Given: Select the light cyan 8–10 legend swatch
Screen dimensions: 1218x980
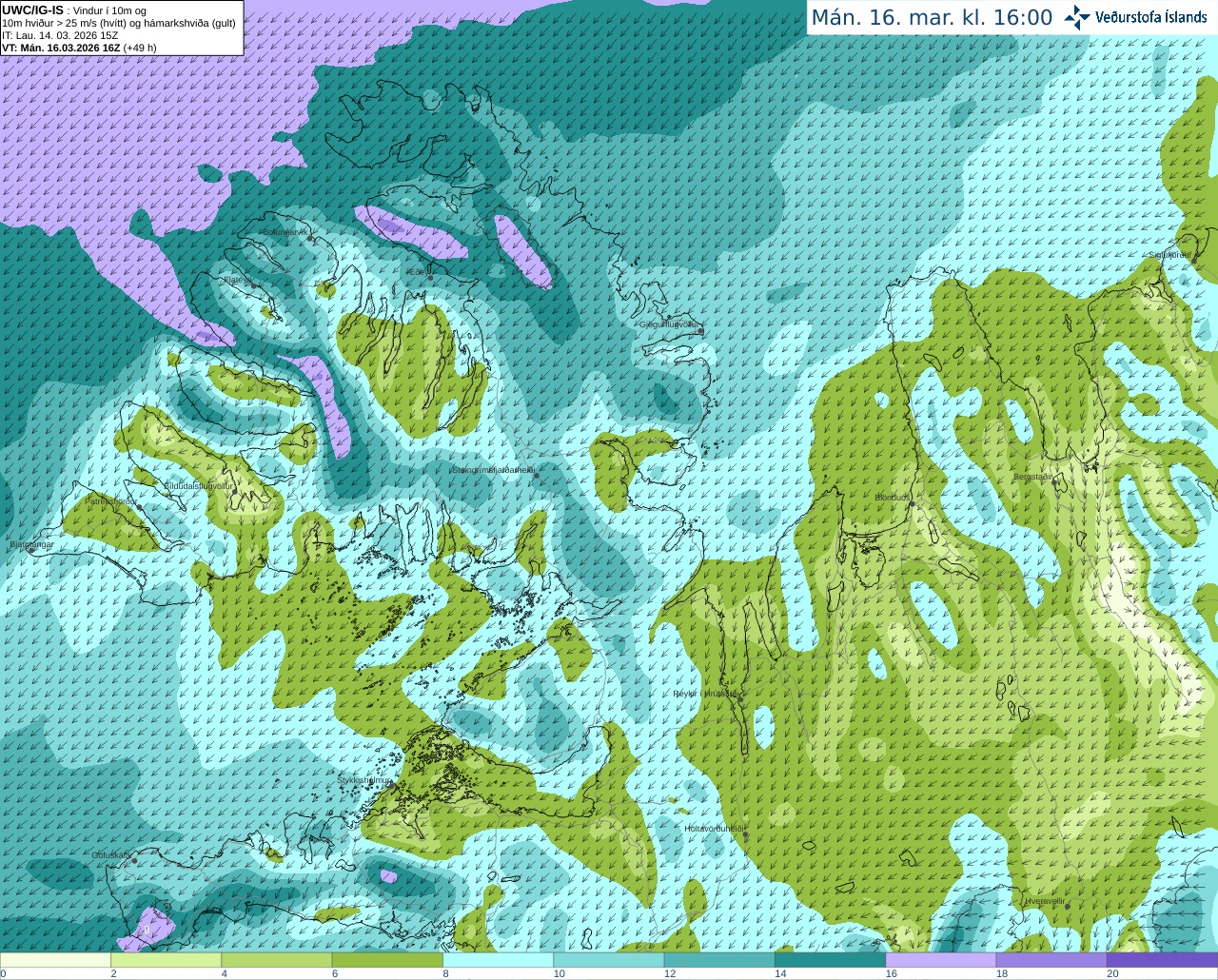Looking at the screenshot, I should tap(498, 960).
